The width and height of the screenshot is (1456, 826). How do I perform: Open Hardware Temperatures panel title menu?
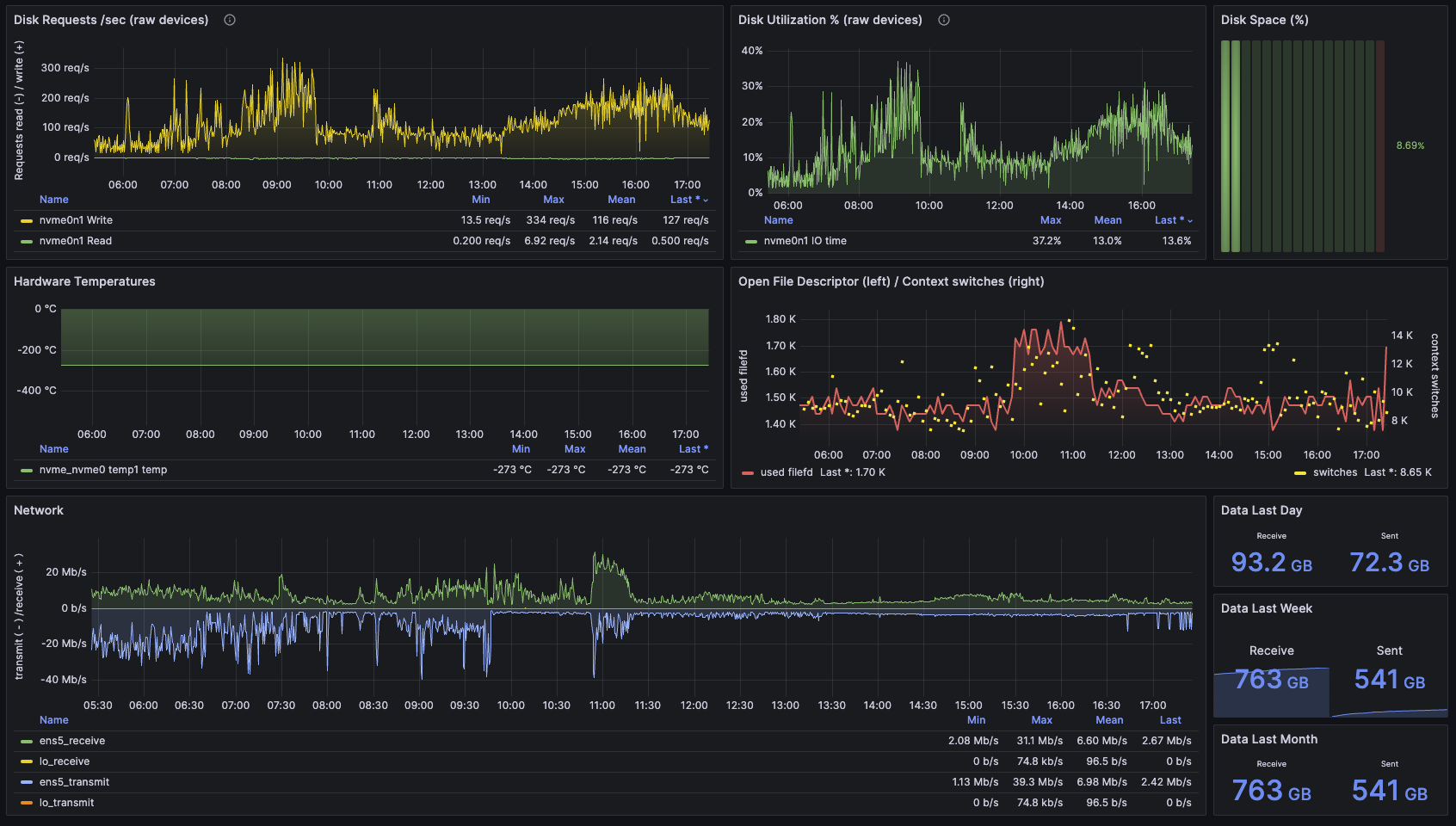coord(84,281)
